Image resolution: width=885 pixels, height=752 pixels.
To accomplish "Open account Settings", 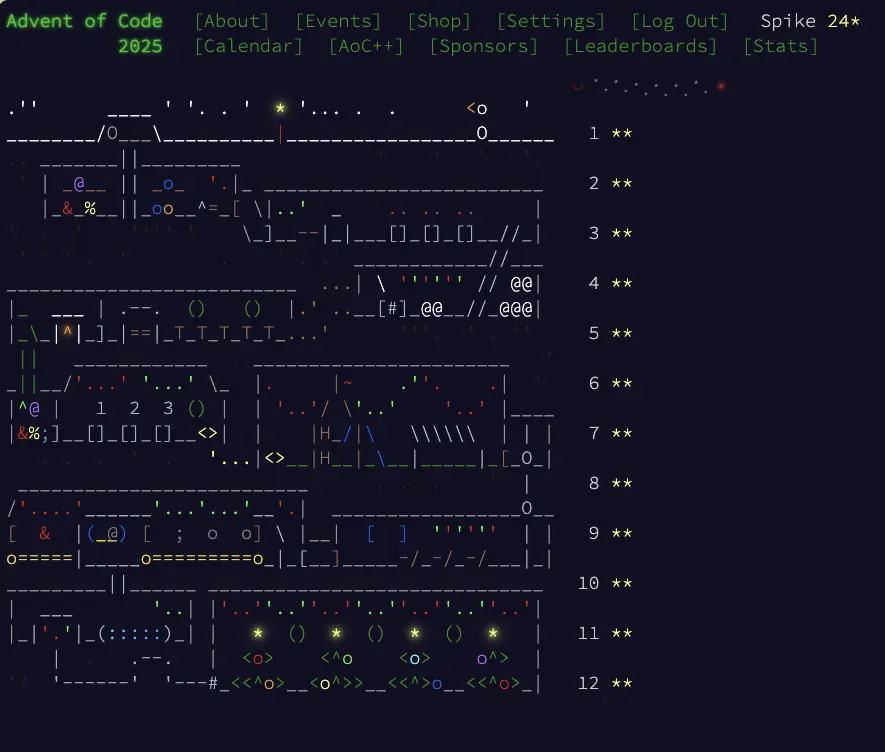I will coord(551,21).
